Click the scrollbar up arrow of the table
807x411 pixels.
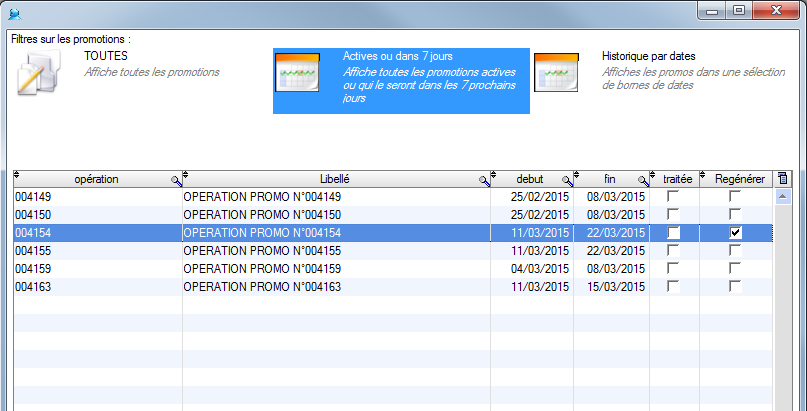coord(783,197)
